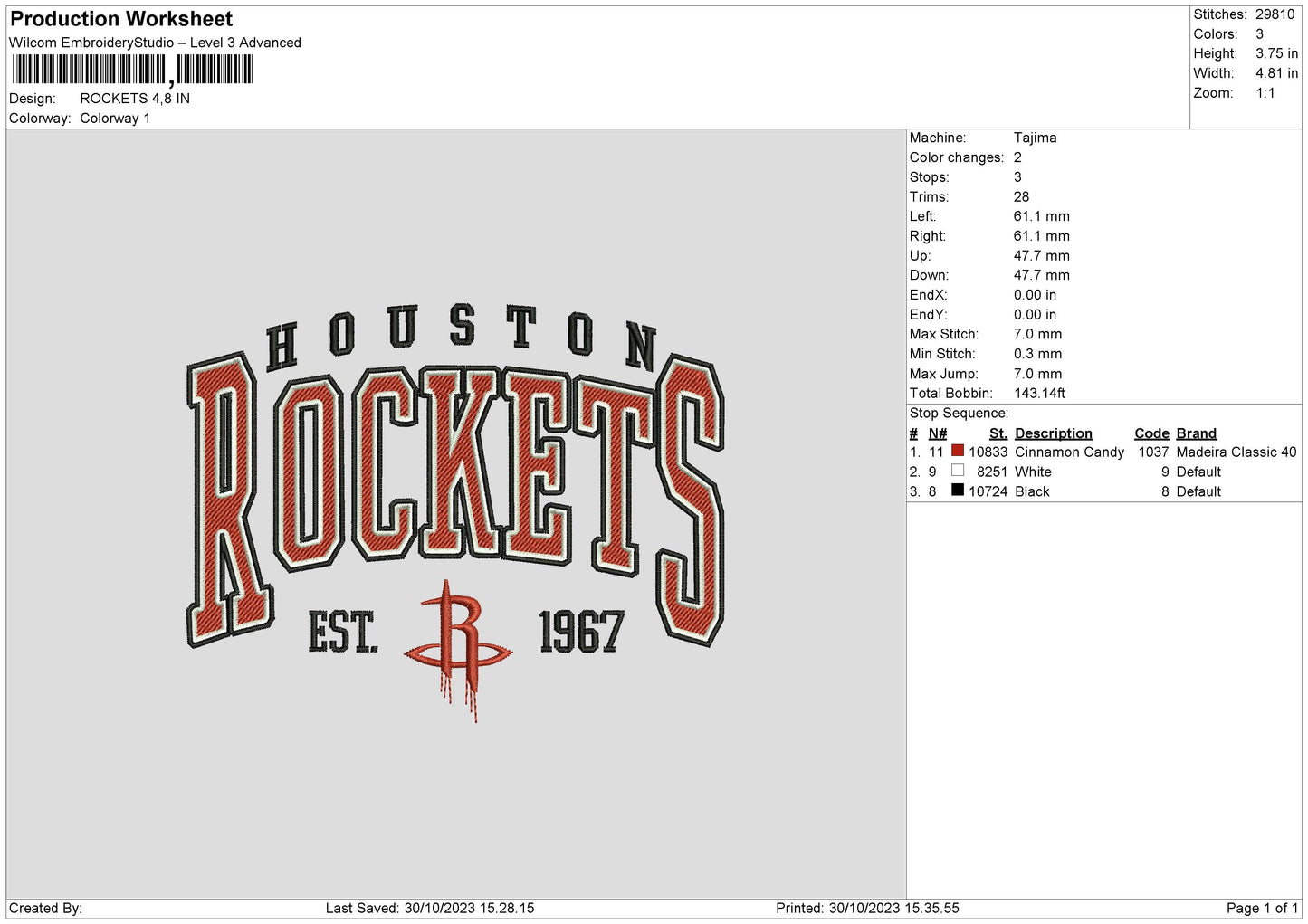Click the 'Brand' column header
The image size is (1308, 924).
(1197, 433)
